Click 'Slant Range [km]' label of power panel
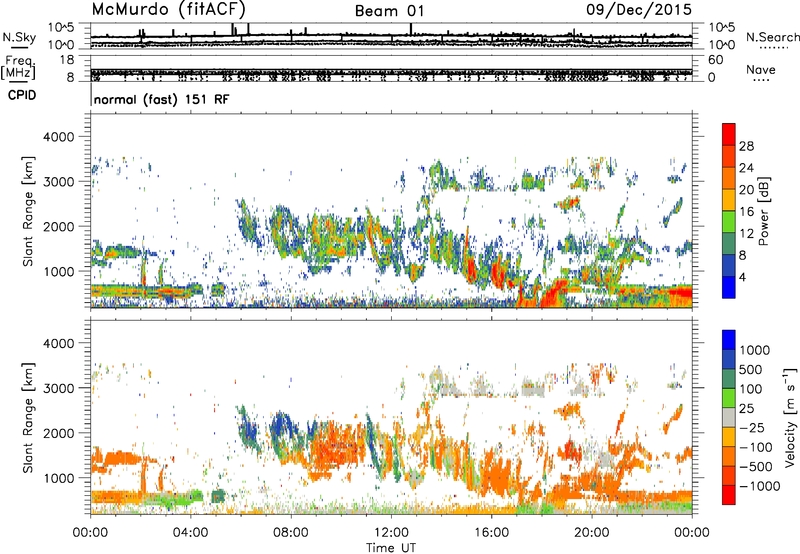The image size is (800, 554). (x=28, y=211)
